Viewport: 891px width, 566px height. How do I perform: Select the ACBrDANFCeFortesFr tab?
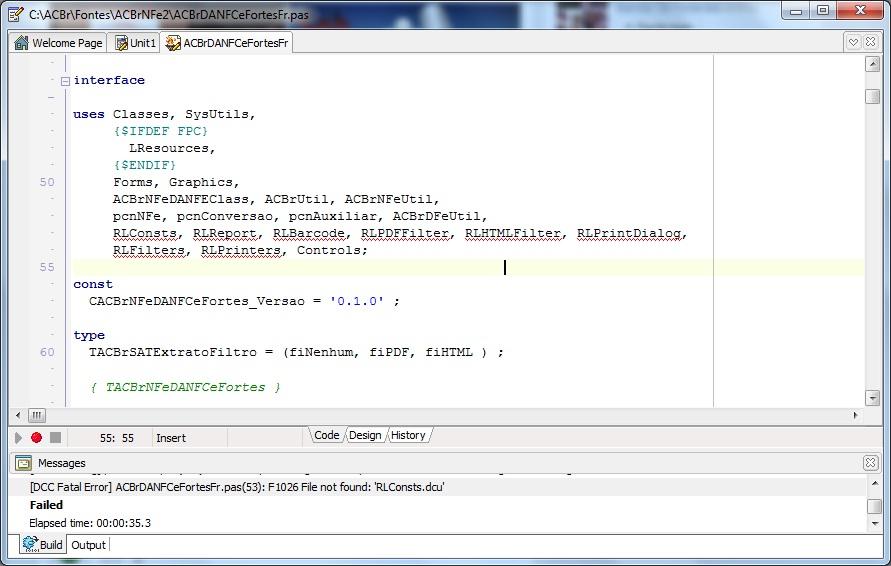click(227, 43)
